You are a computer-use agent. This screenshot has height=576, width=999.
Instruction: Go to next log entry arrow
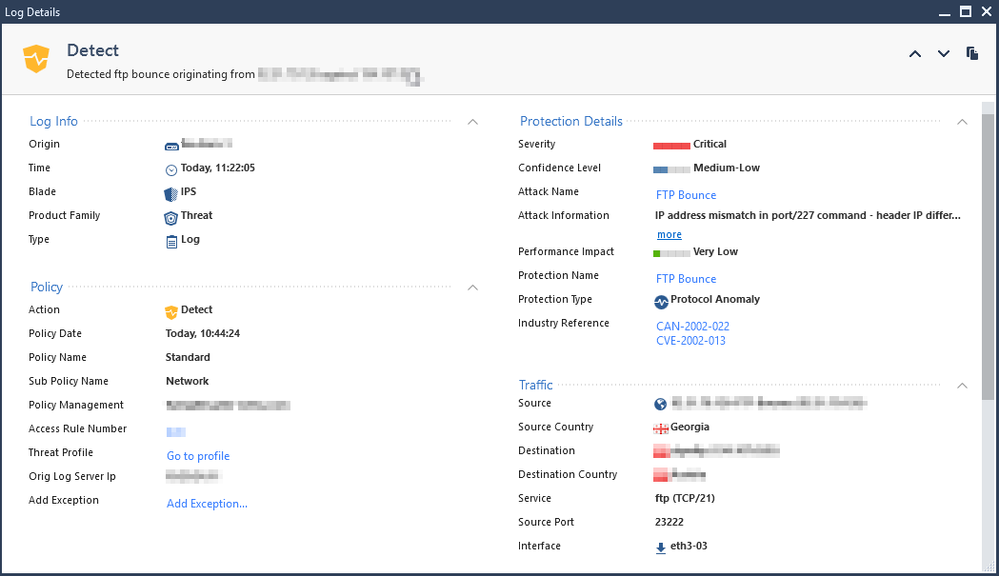coord(943,54)
